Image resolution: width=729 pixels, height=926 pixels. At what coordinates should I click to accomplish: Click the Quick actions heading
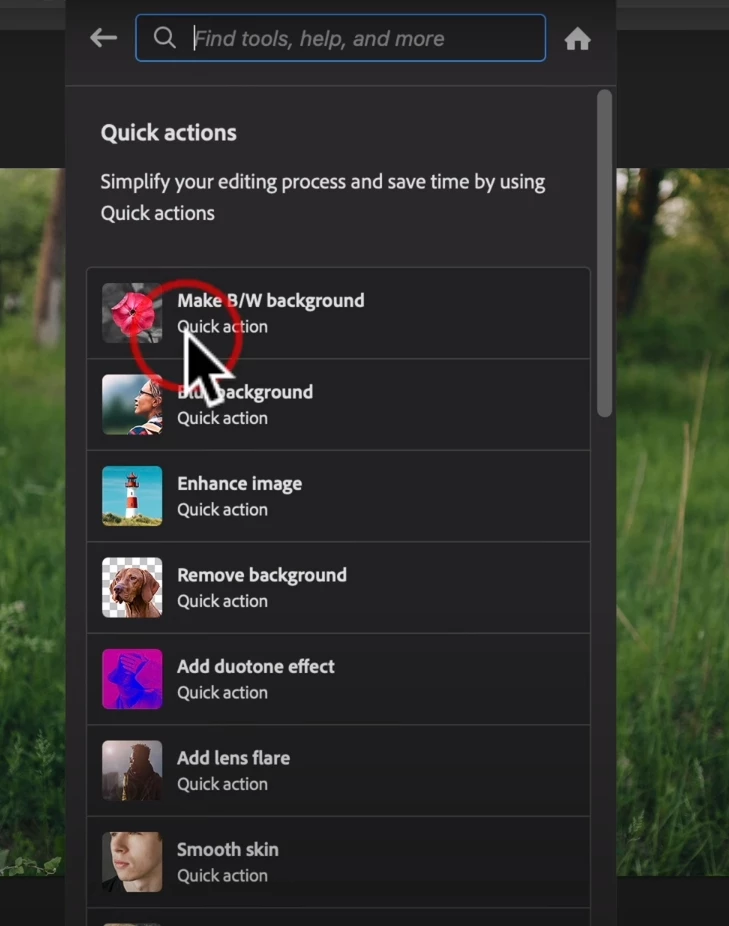pos(168,133)
